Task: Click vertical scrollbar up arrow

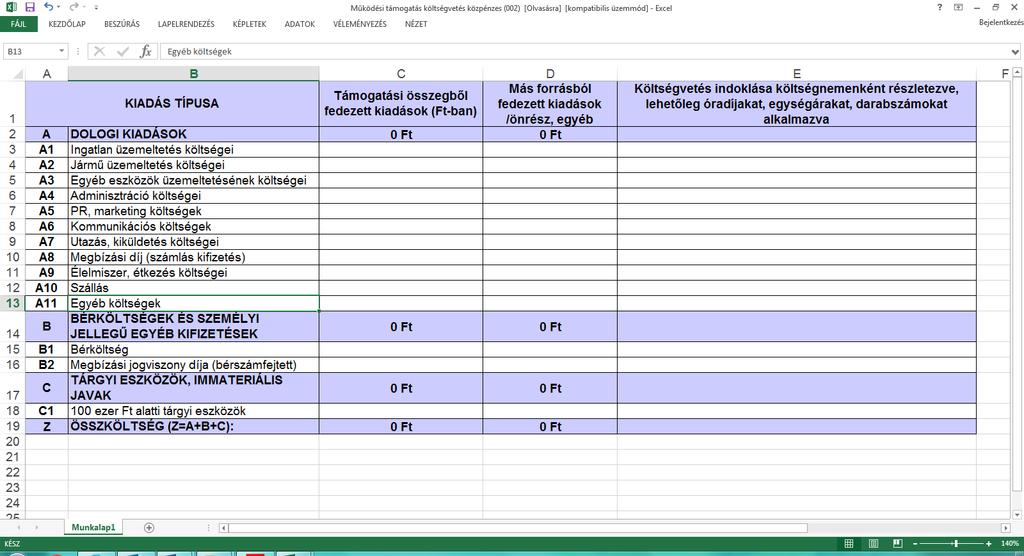Action: [1017, 72]
